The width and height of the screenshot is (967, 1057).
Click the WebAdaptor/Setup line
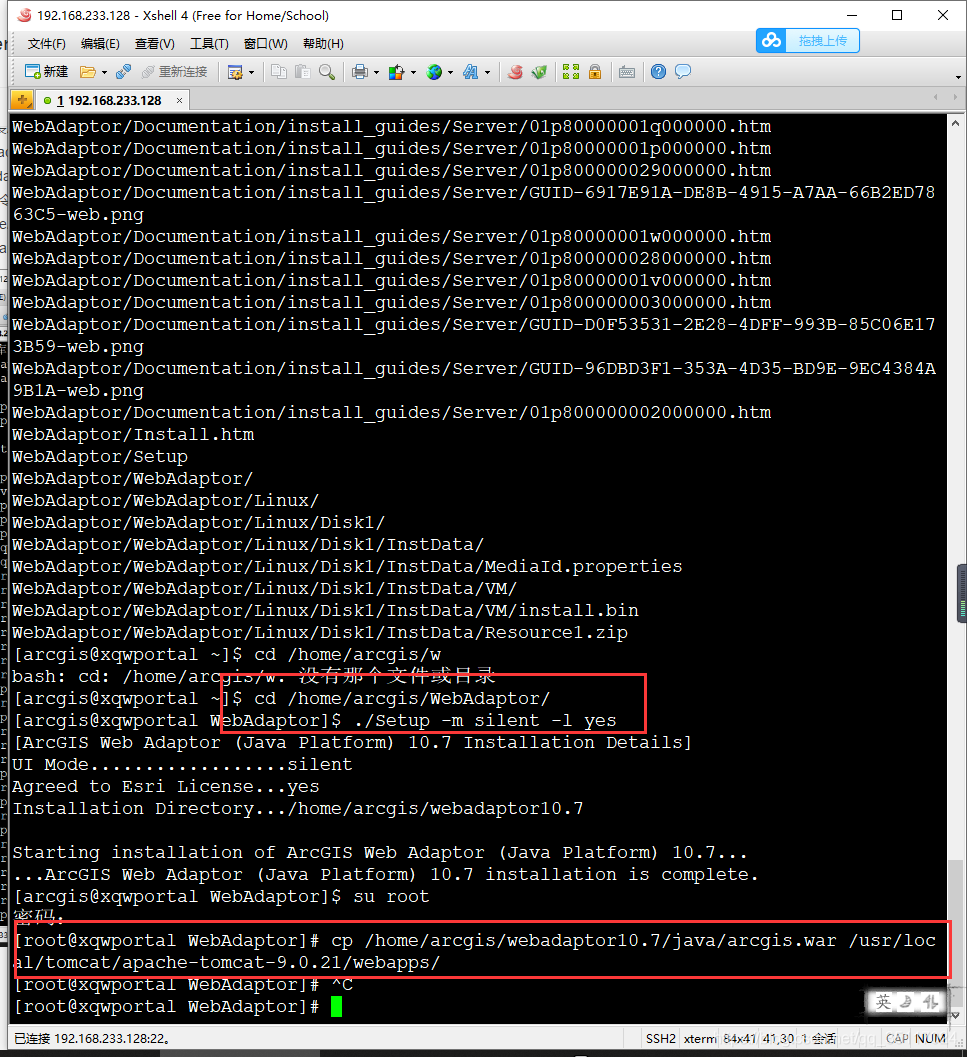coord(100,456)
